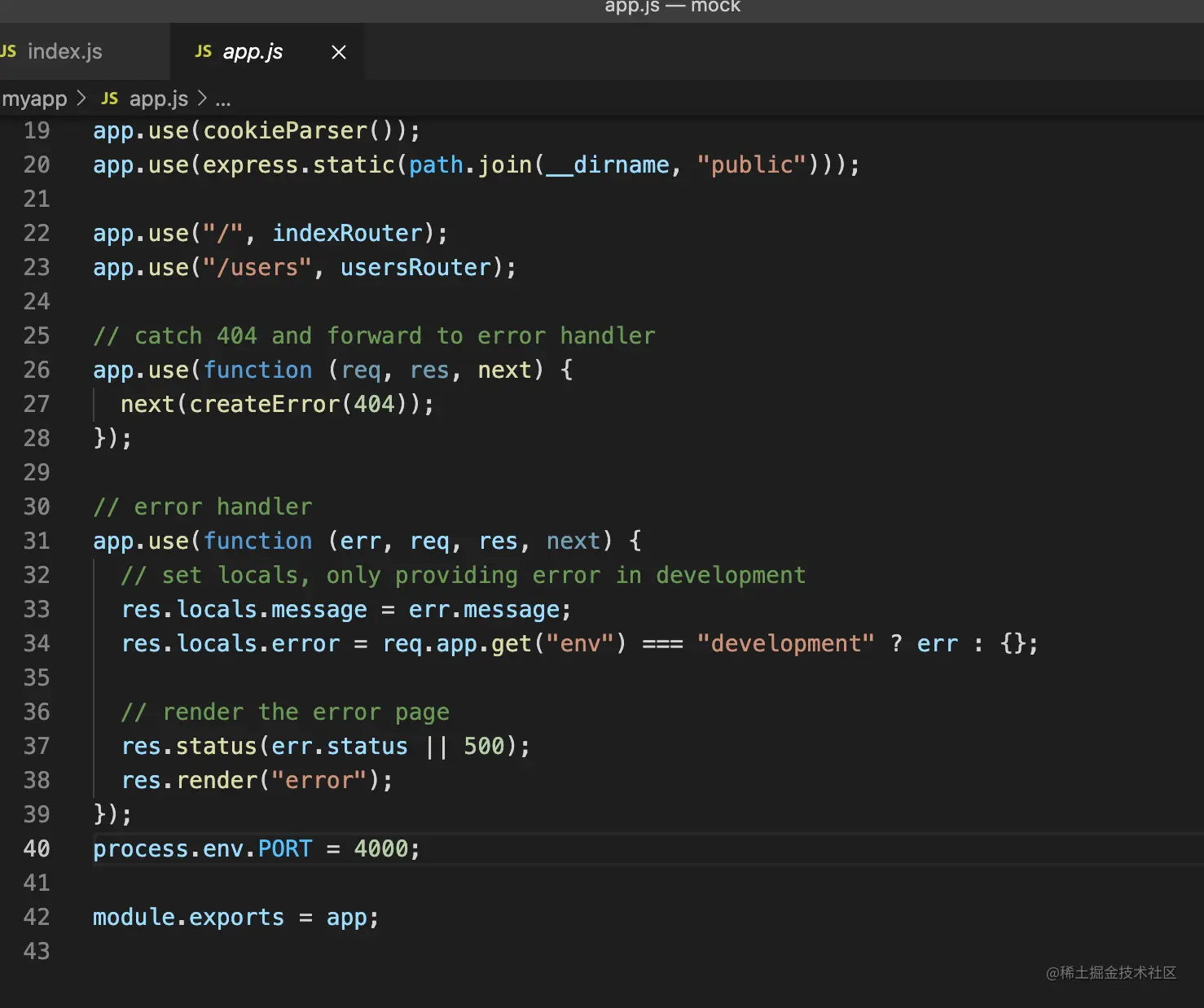Image resolution: width=1204 pixels, height=1008 pixels.
Task: Click line number 26 in the gutter
Action: click(37, 370)
